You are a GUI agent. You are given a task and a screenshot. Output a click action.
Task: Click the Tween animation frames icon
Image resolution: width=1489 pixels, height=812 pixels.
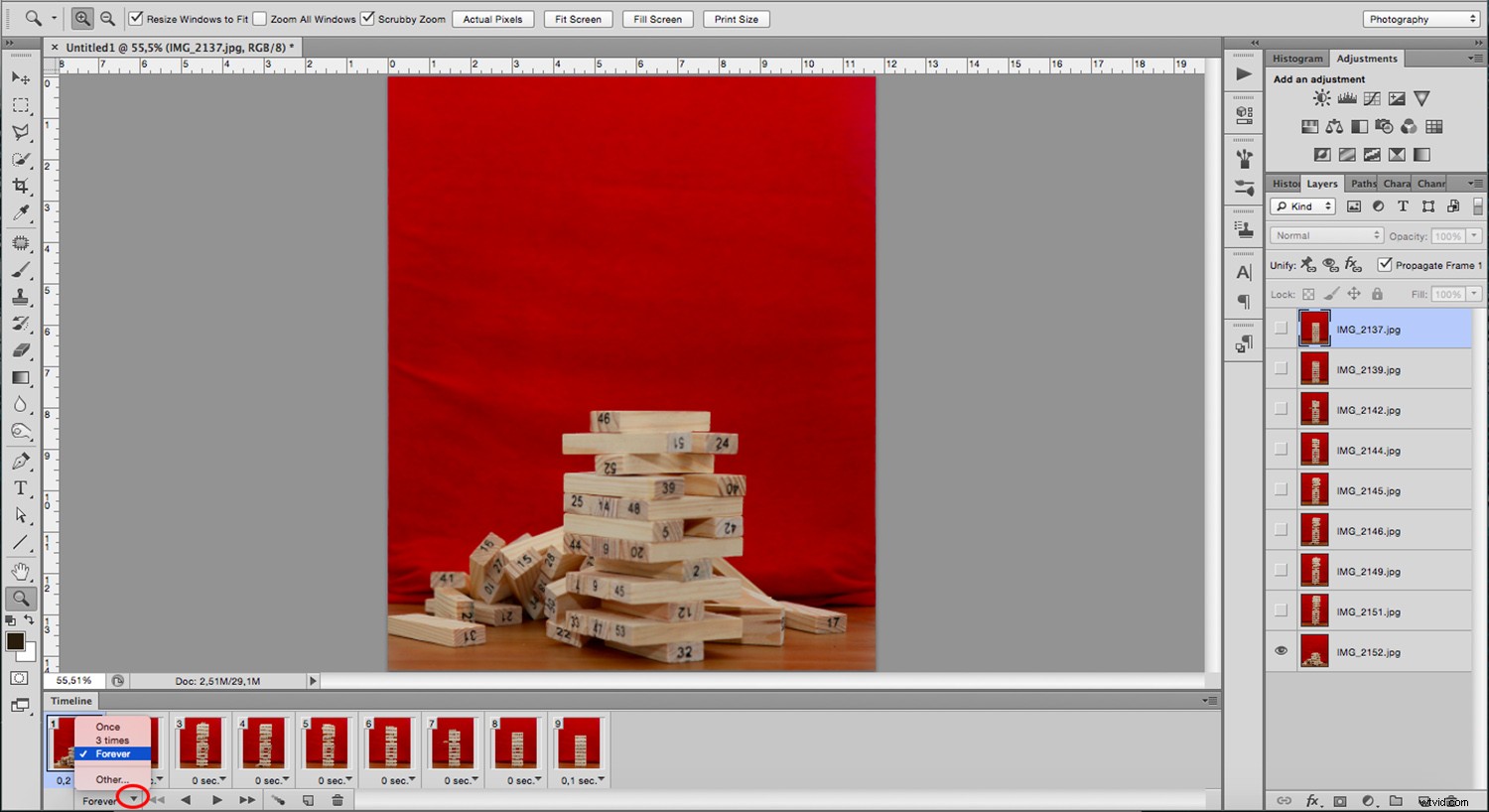pyautogui.click(x=279, y=799)
